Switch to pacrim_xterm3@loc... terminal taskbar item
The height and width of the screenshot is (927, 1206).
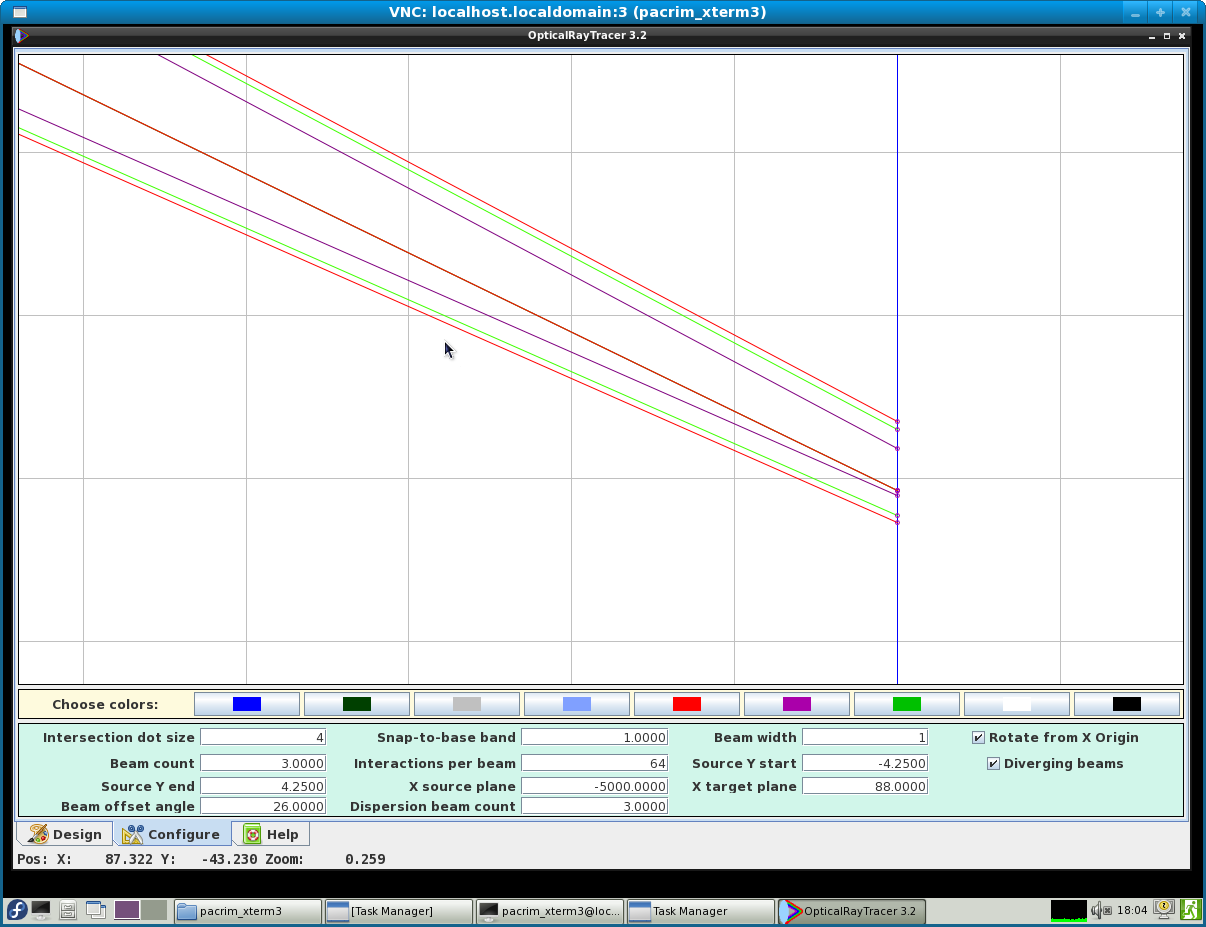click(x=550, y=911)
